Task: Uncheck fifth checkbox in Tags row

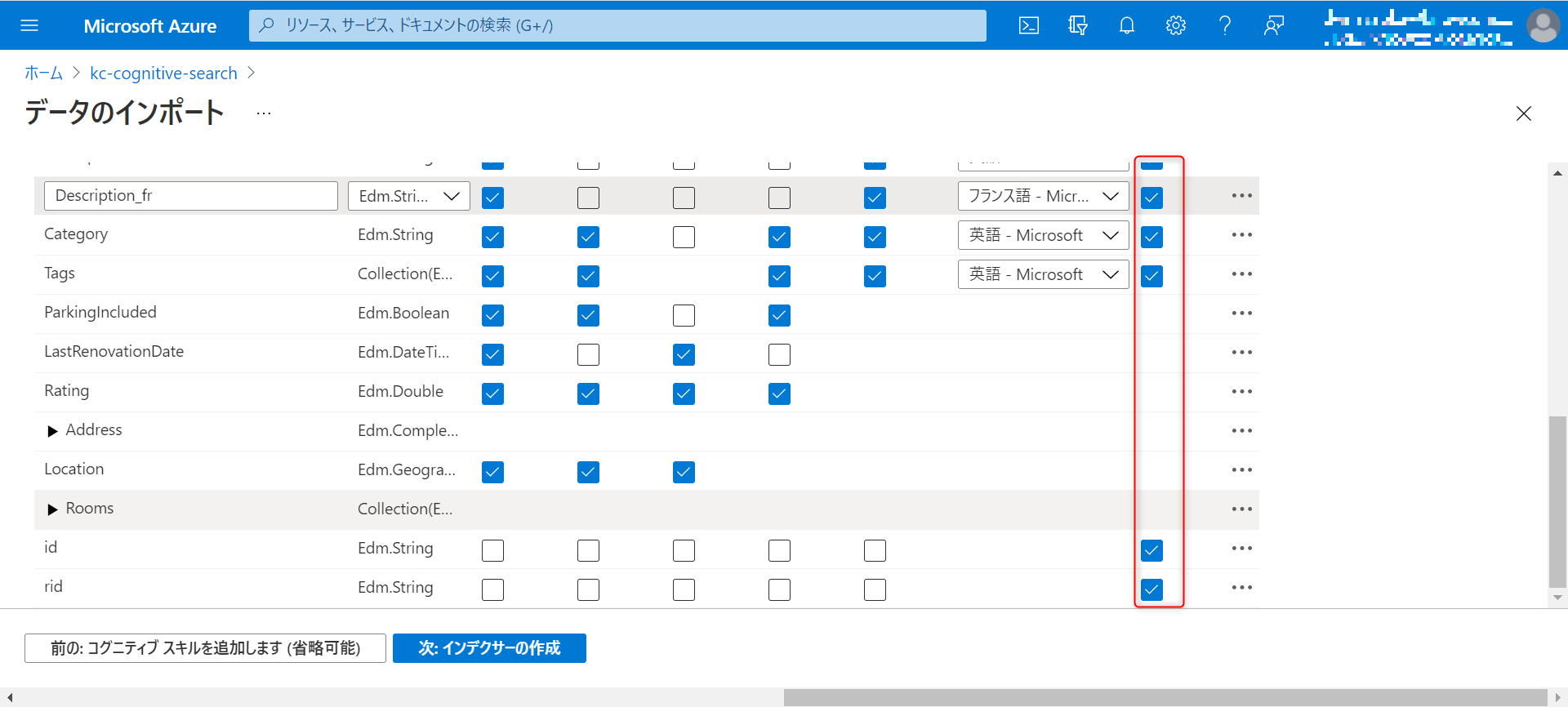Action: 875,276
